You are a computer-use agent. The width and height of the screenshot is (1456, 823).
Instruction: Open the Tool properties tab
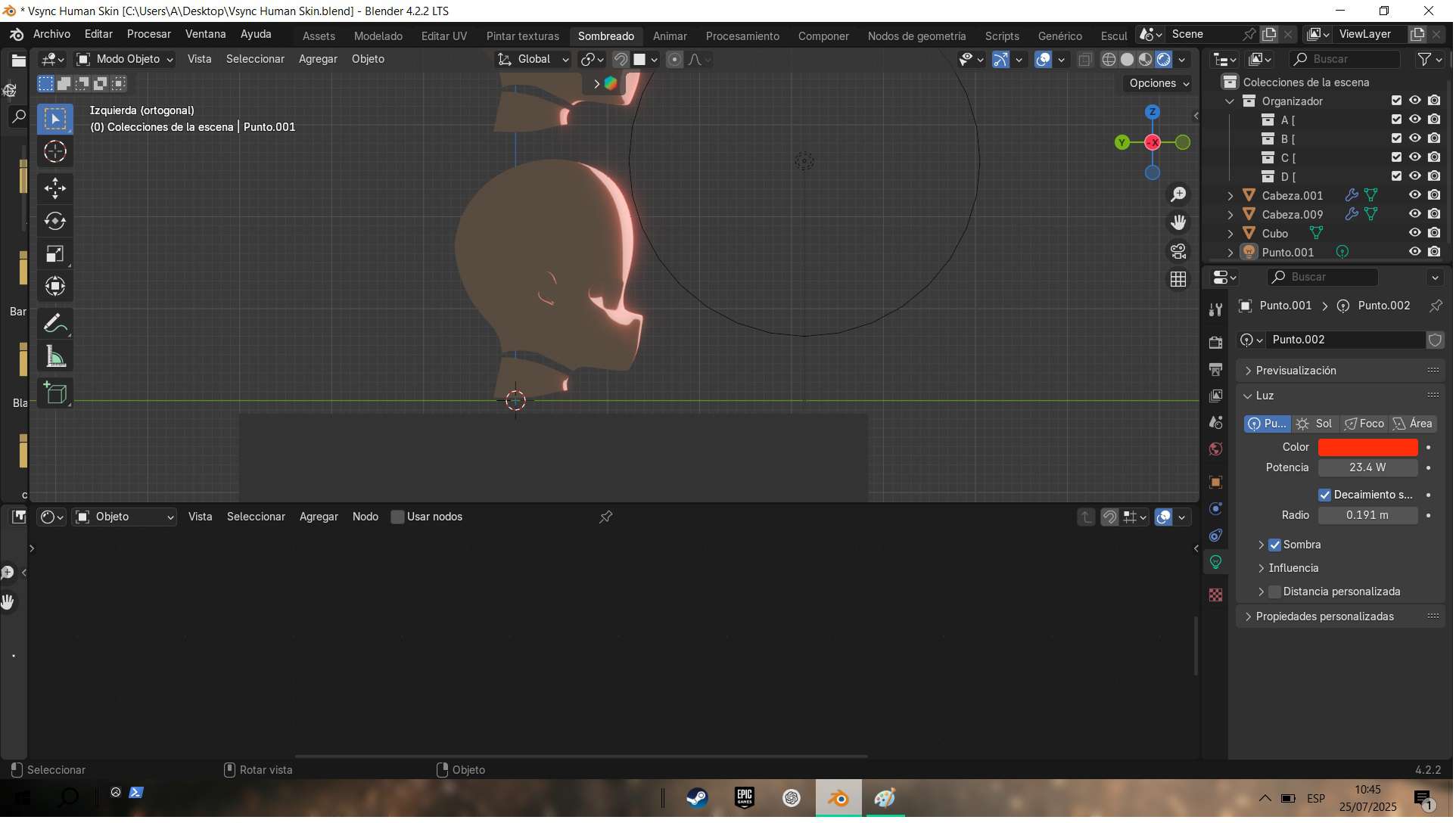(1218, 310)
